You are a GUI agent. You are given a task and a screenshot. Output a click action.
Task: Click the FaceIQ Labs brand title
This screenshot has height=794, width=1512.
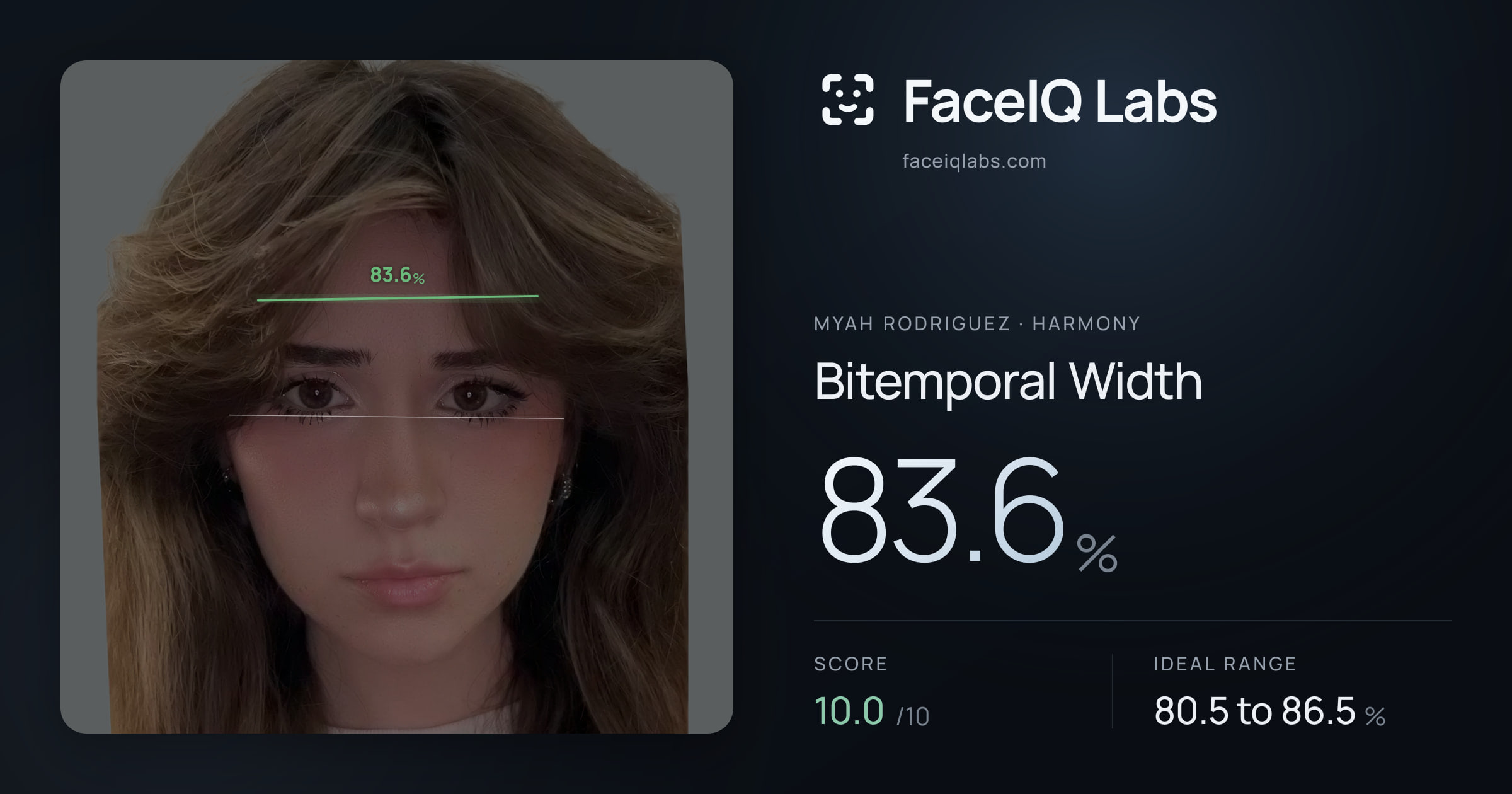(x=1060, y=101)
